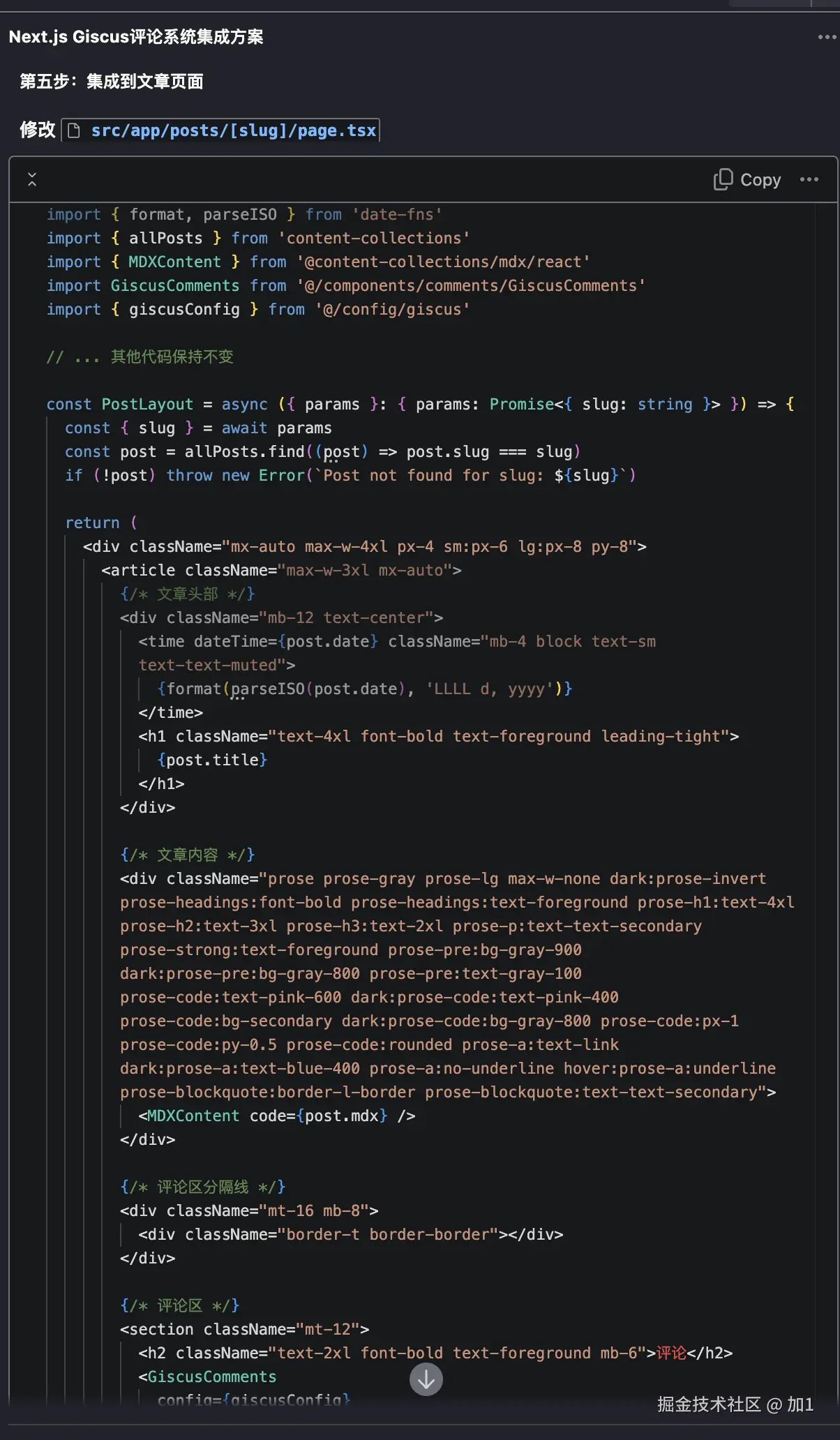
Task: Open the code block more options ellipsis
Action: [809, 179]
